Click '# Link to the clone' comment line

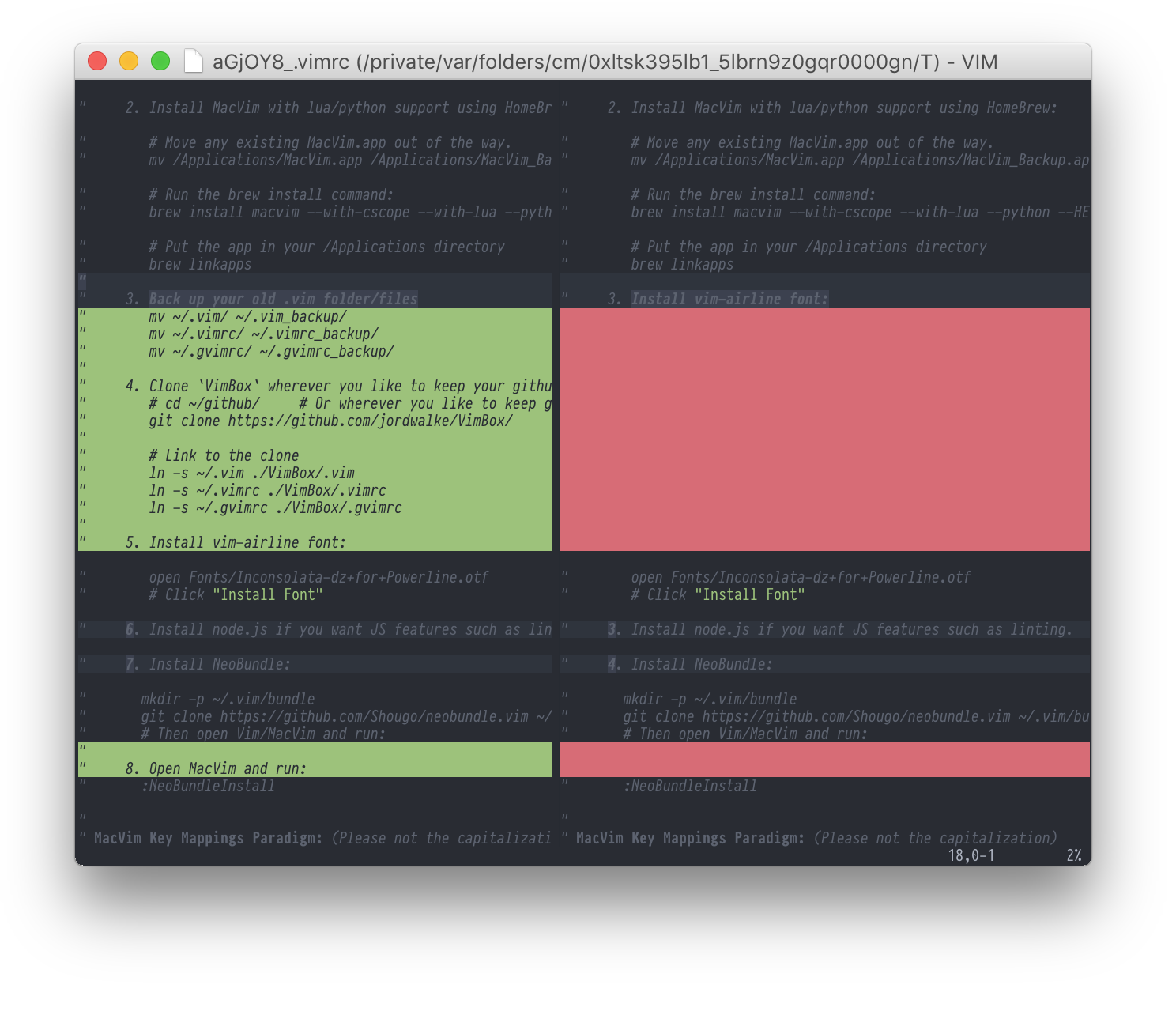click(224, 455)
